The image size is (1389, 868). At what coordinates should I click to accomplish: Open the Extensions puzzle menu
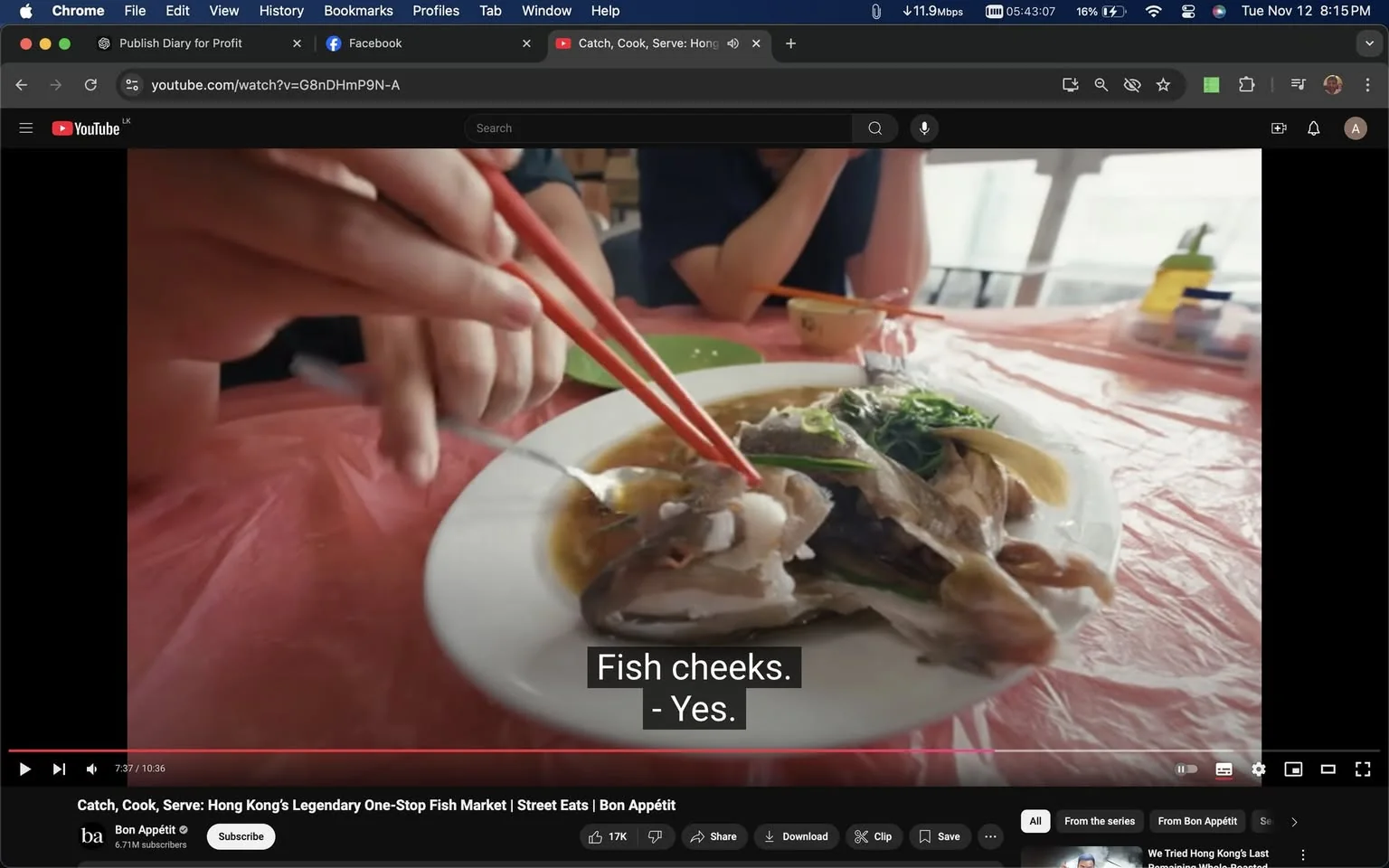point(1247,85)
